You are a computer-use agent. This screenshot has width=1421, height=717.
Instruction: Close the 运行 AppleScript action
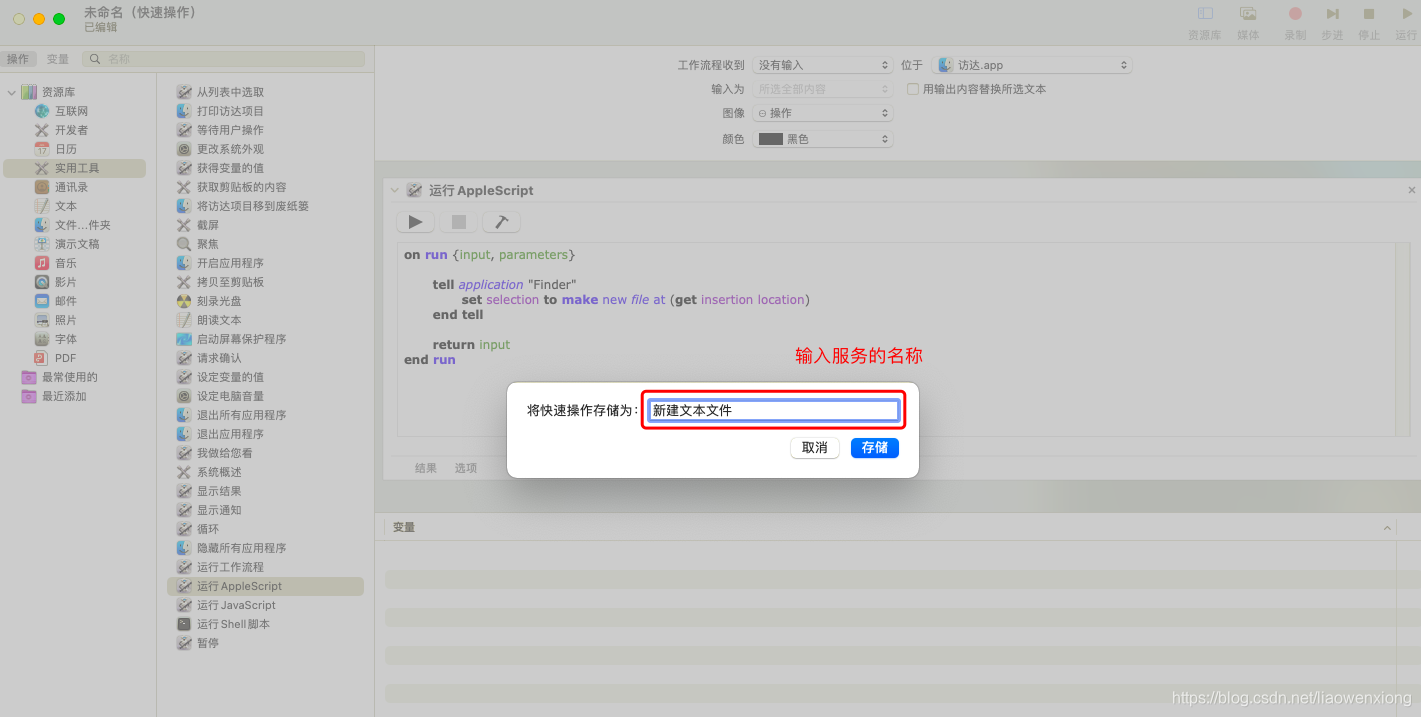pos(1412,190)
